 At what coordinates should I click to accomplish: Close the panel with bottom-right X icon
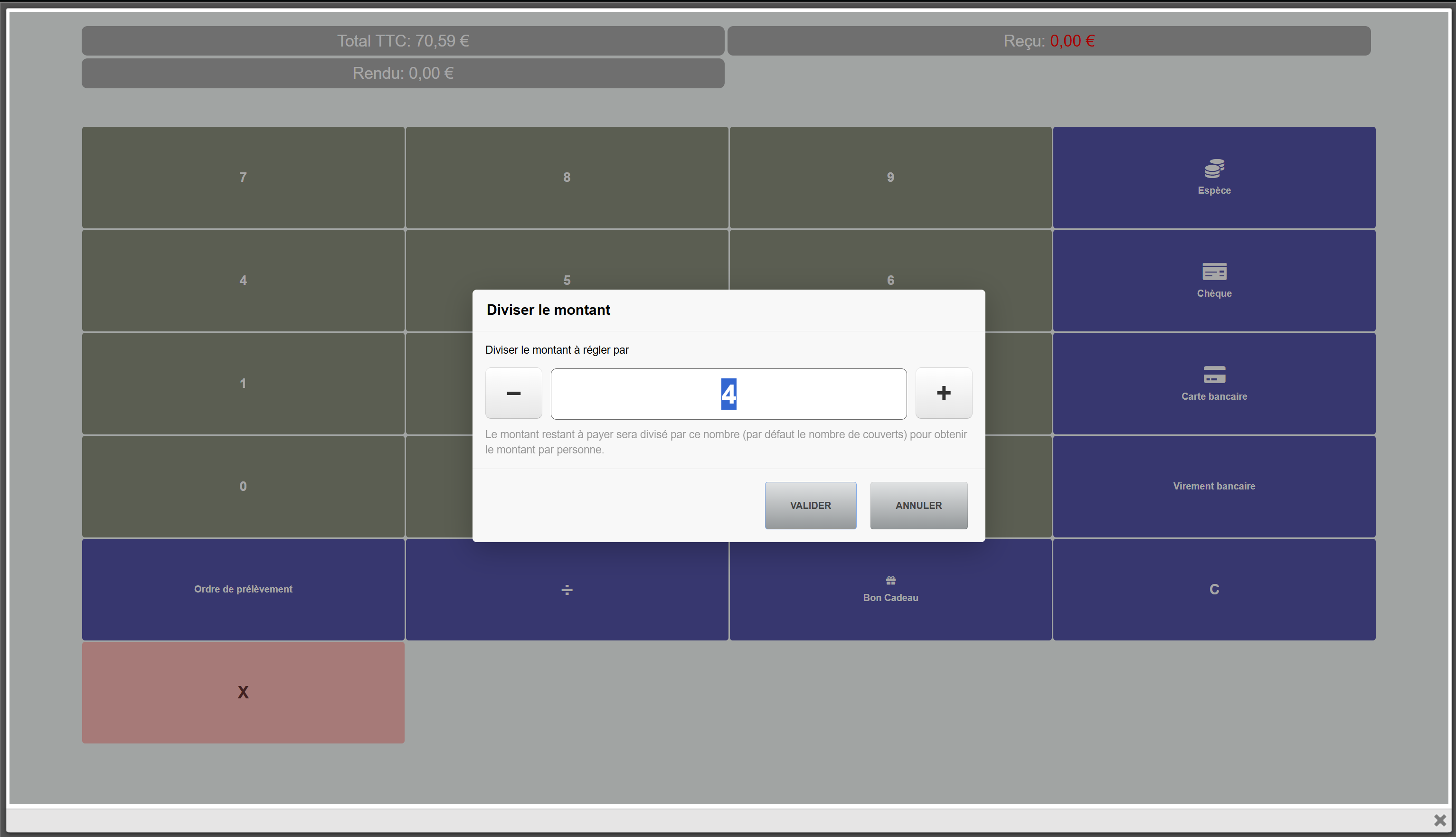(1439, 820)
